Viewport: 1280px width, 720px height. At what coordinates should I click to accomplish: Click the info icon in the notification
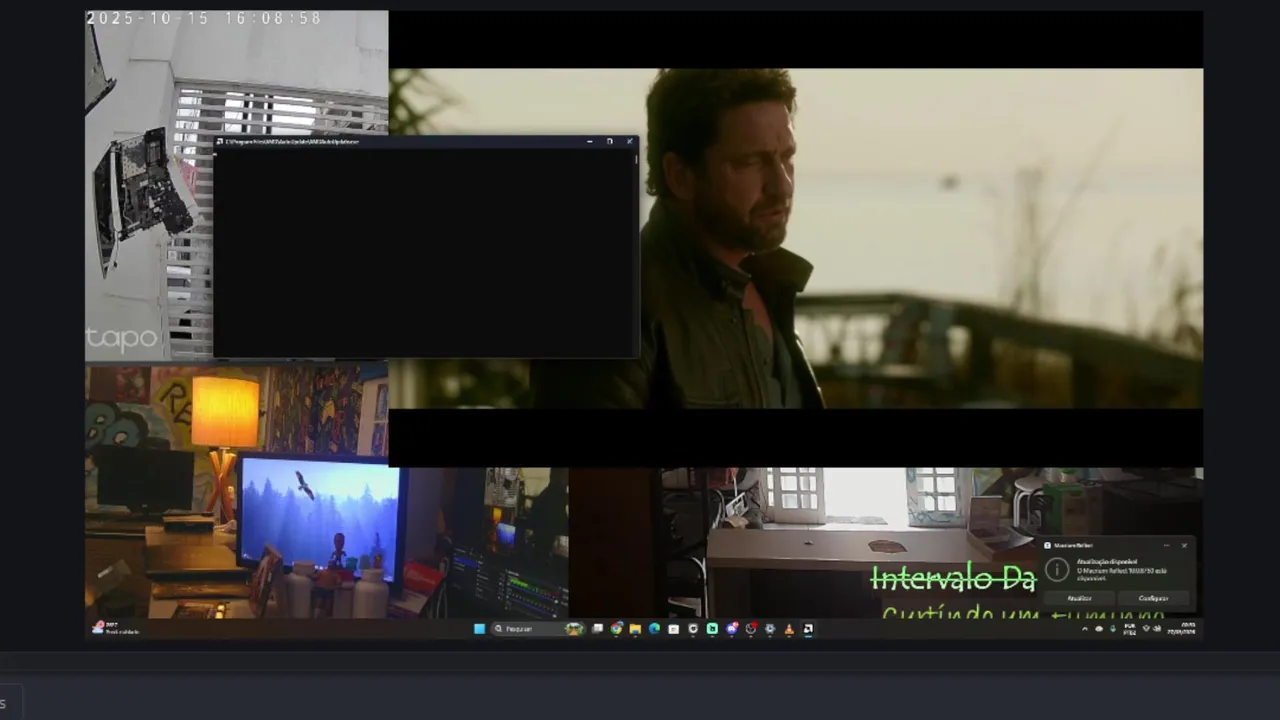pyautogui.click(x=1057, y=569)
